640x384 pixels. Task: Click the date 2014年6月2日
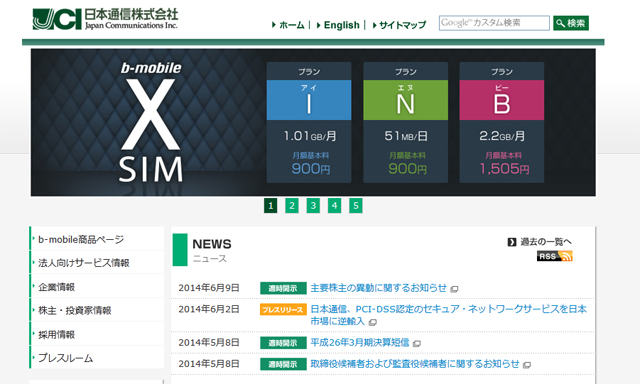point(209,309)
